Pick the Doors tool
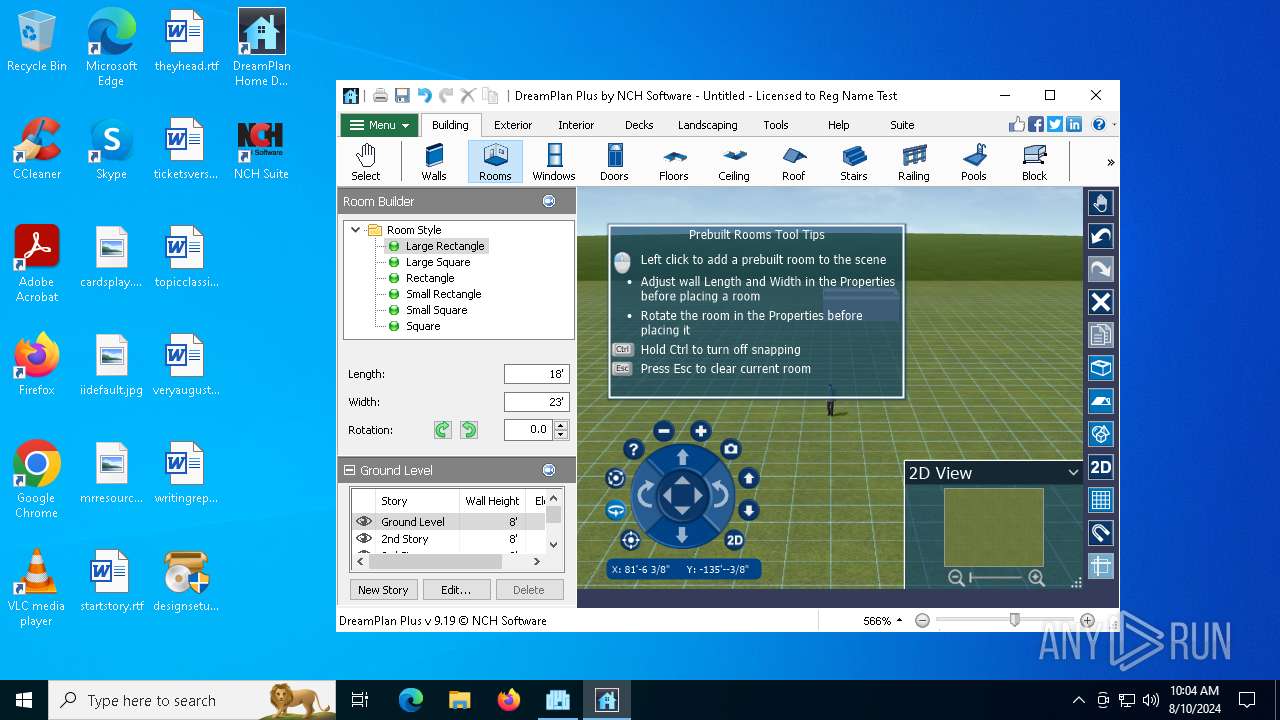 point(614,162)
